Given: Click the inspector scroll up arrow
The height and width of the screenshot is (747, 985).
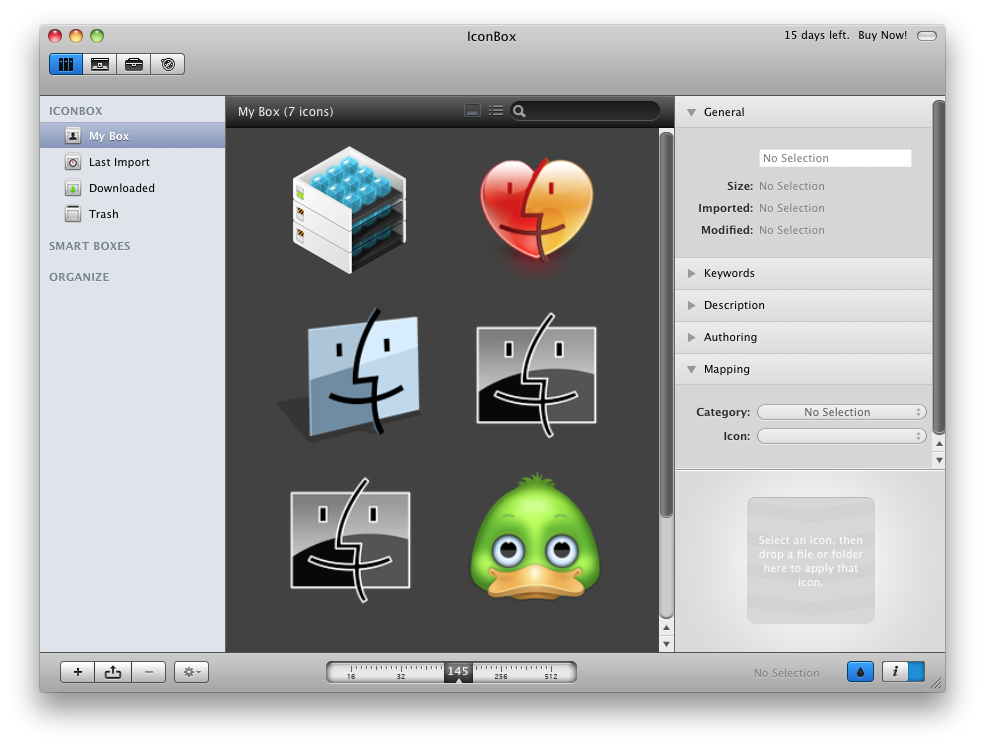Looking at the screenshot, I should coord(939,444).
